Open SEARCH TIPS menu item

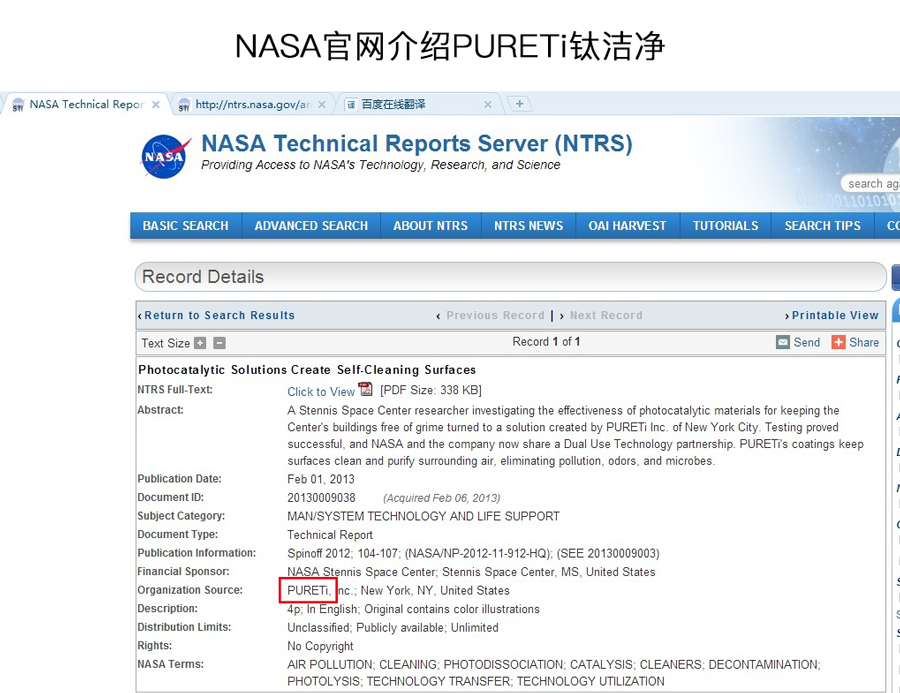823,226
